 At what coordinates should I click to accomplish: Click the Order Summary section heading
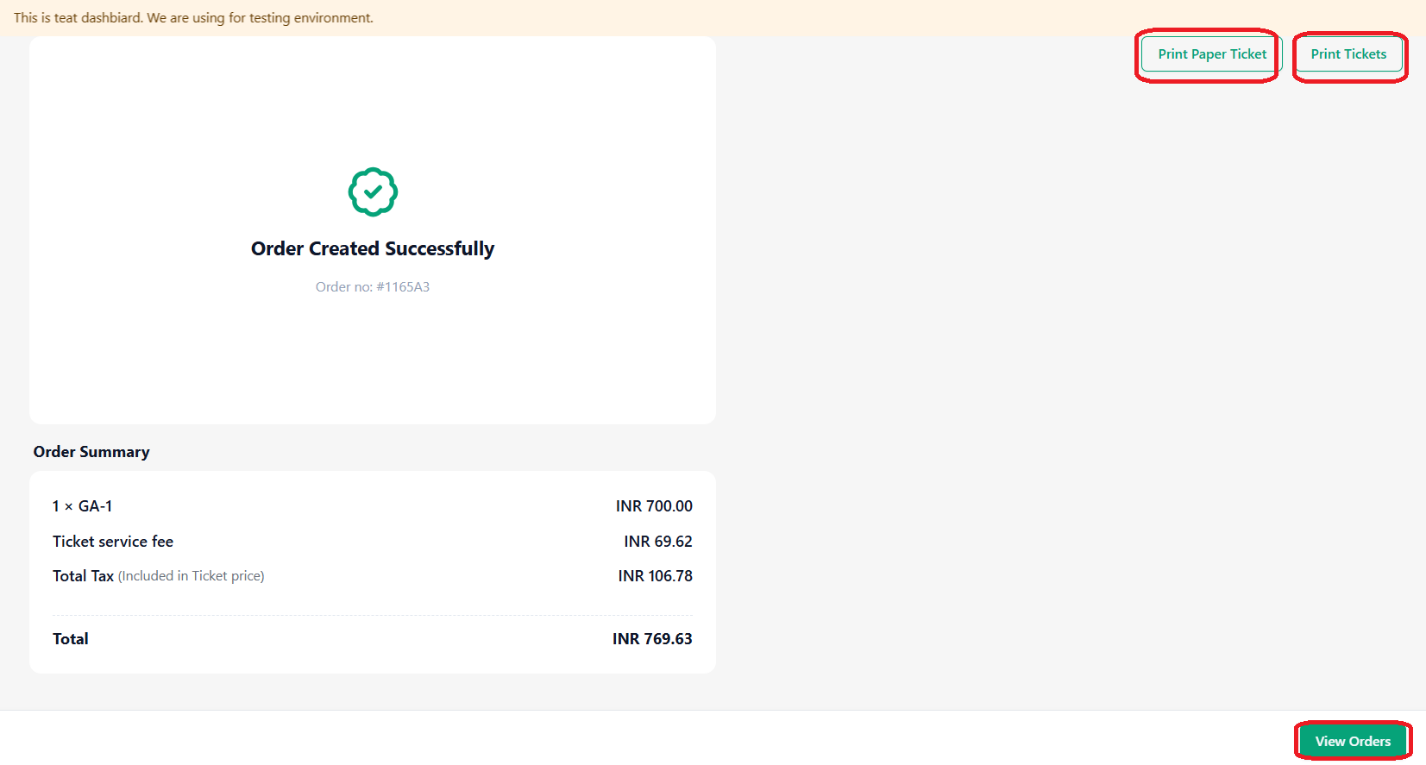(91, 452)
